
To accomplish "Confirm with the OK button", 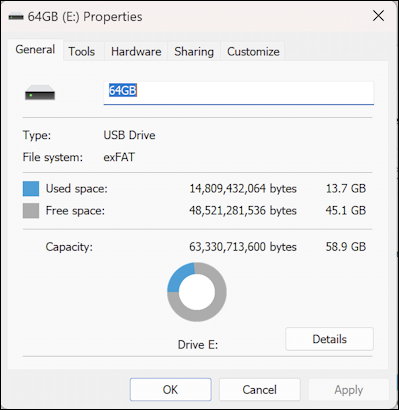I will tap(170, 389).
